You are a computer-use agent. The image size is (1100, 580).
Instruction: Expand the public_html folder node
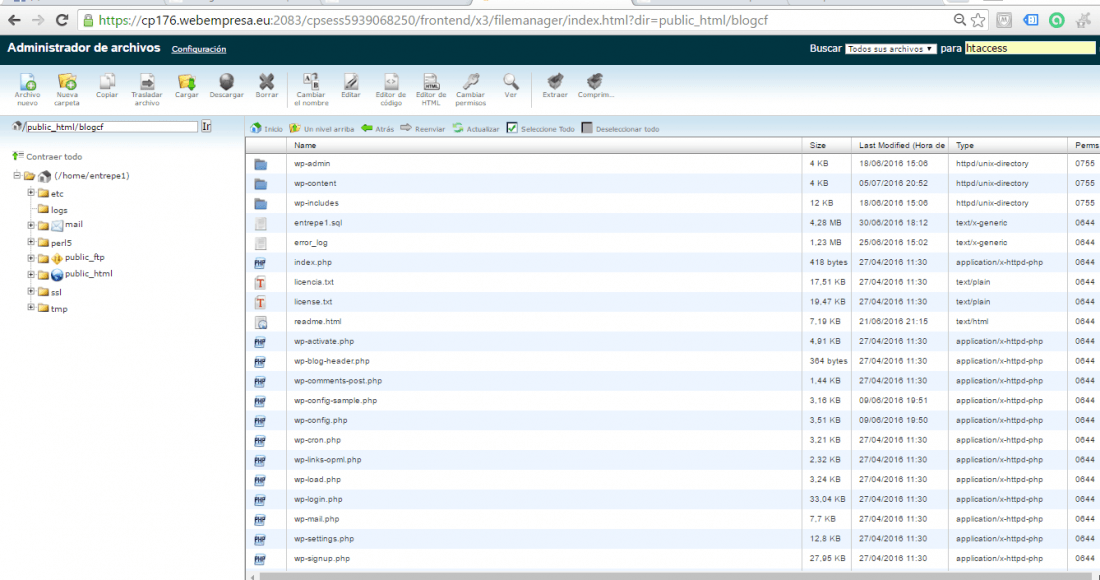[31, 274]
